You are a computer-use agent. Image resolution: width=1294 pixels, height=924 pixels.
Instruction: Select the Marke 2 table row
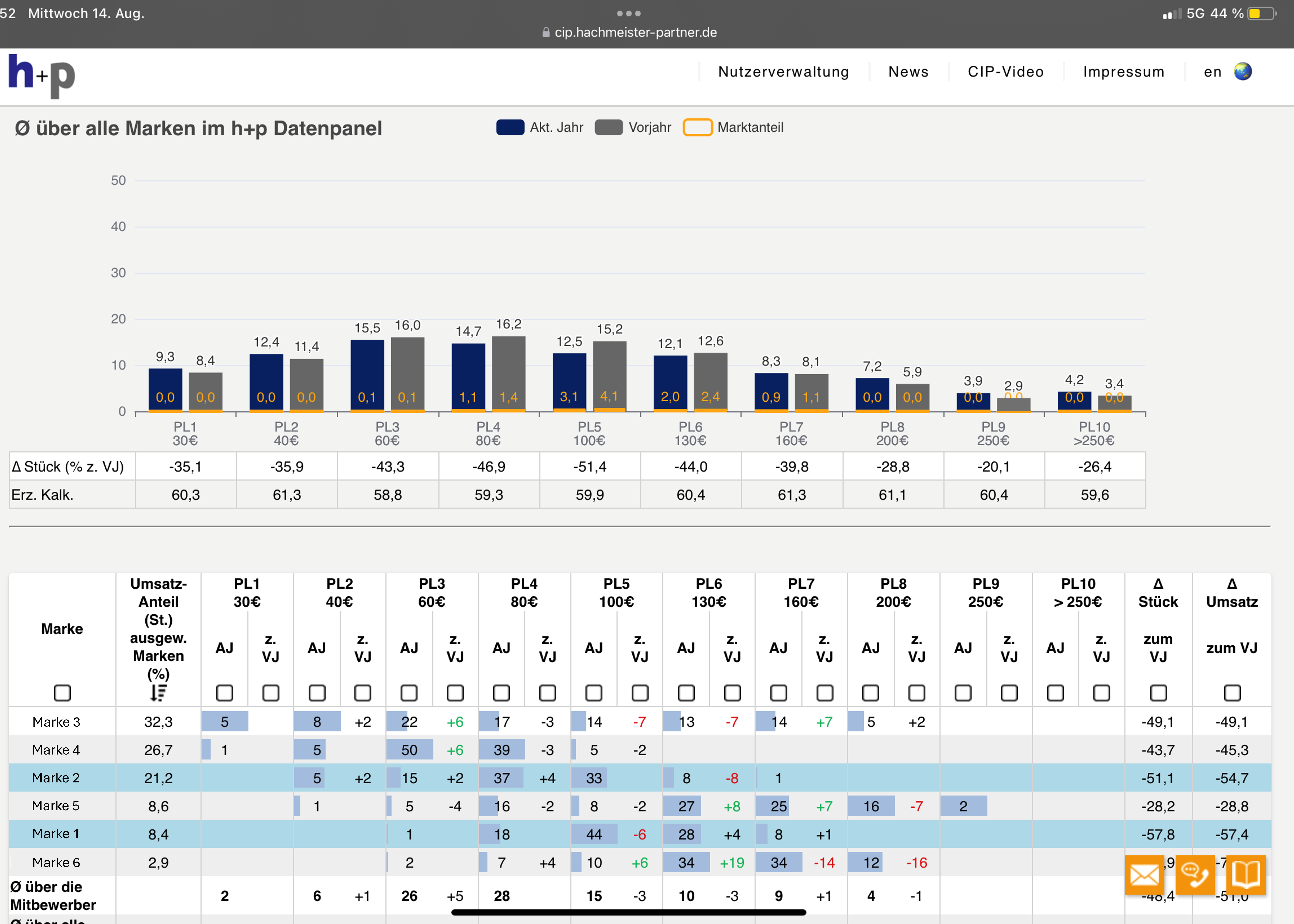pyautogui.click(x=56, y=778)
